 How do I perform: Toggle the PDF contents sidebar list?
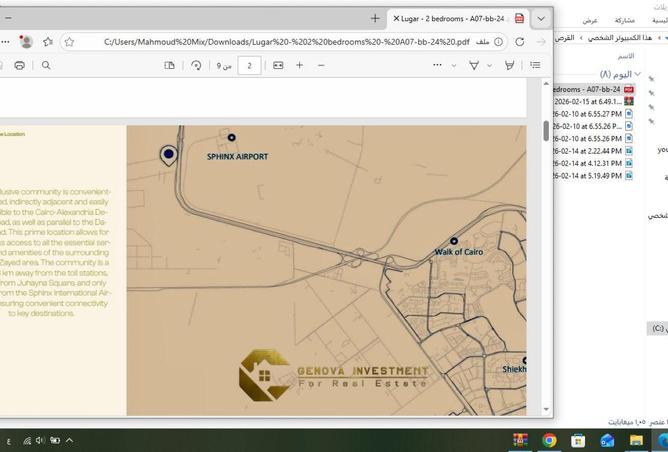coord(535,65)
